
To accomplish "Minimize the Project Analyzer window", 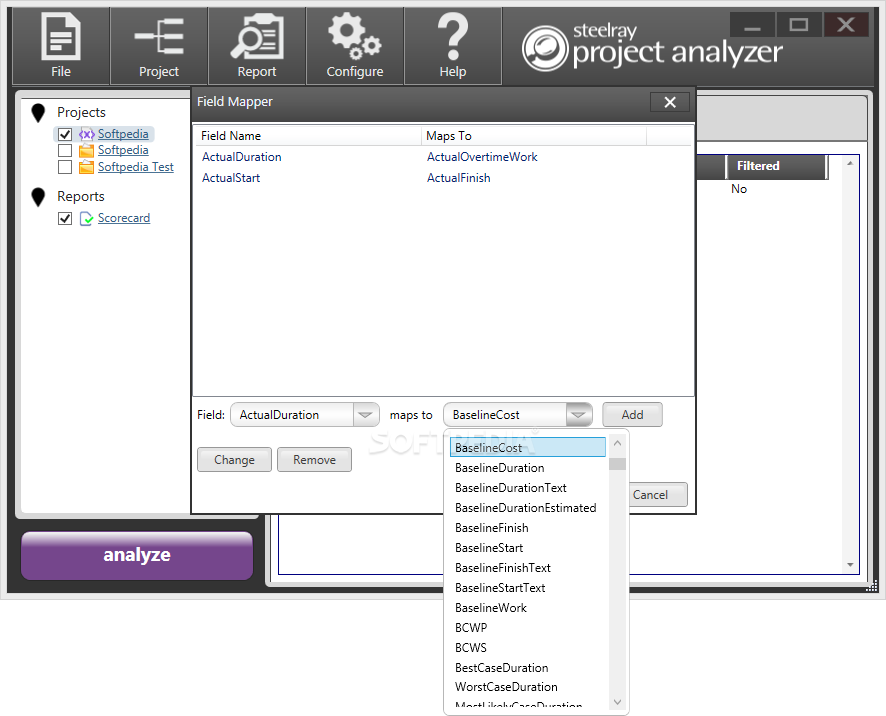I will (752, 25).
